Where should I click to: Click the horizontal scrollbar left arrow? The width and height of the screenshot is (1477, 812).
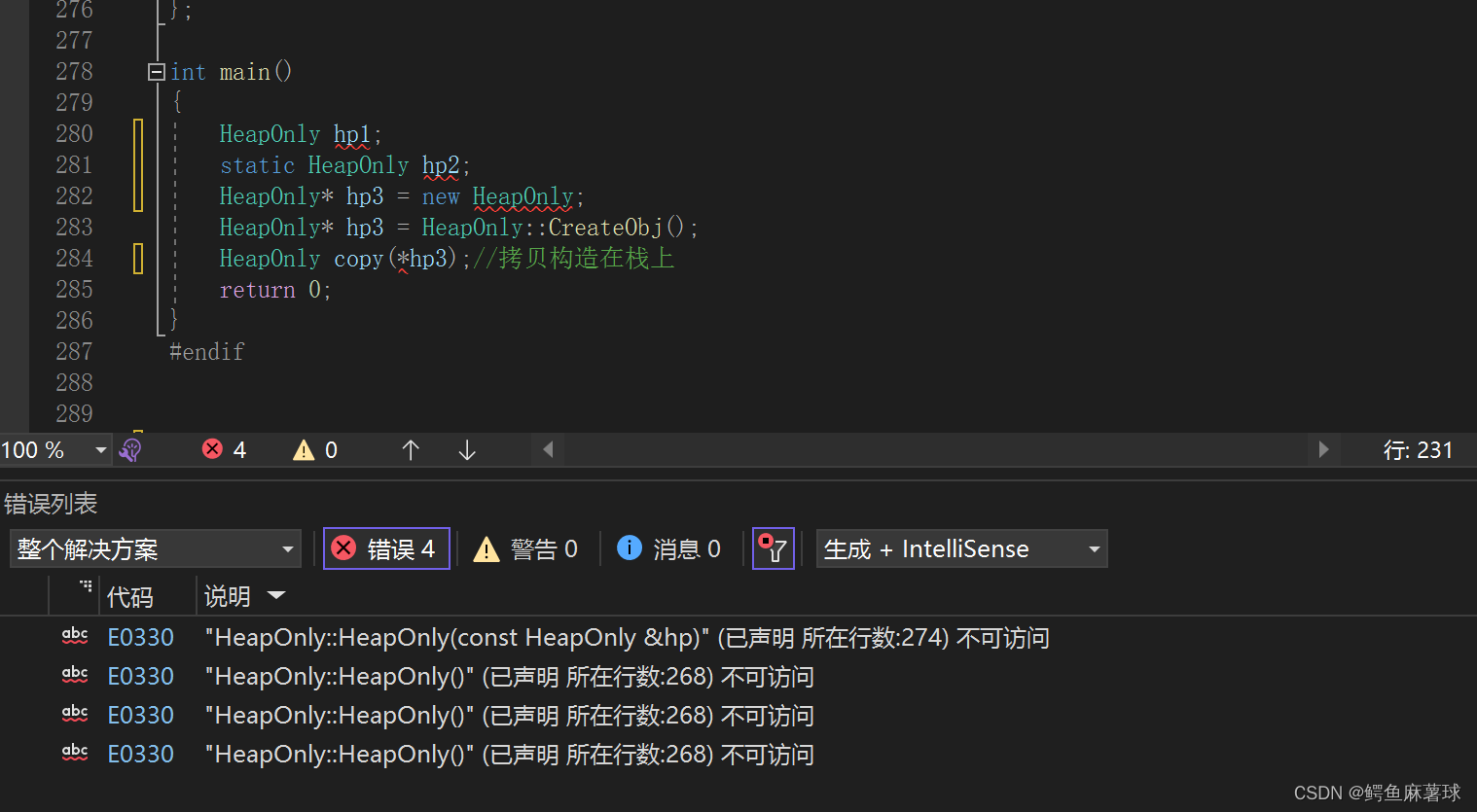(x=548, y=449)
